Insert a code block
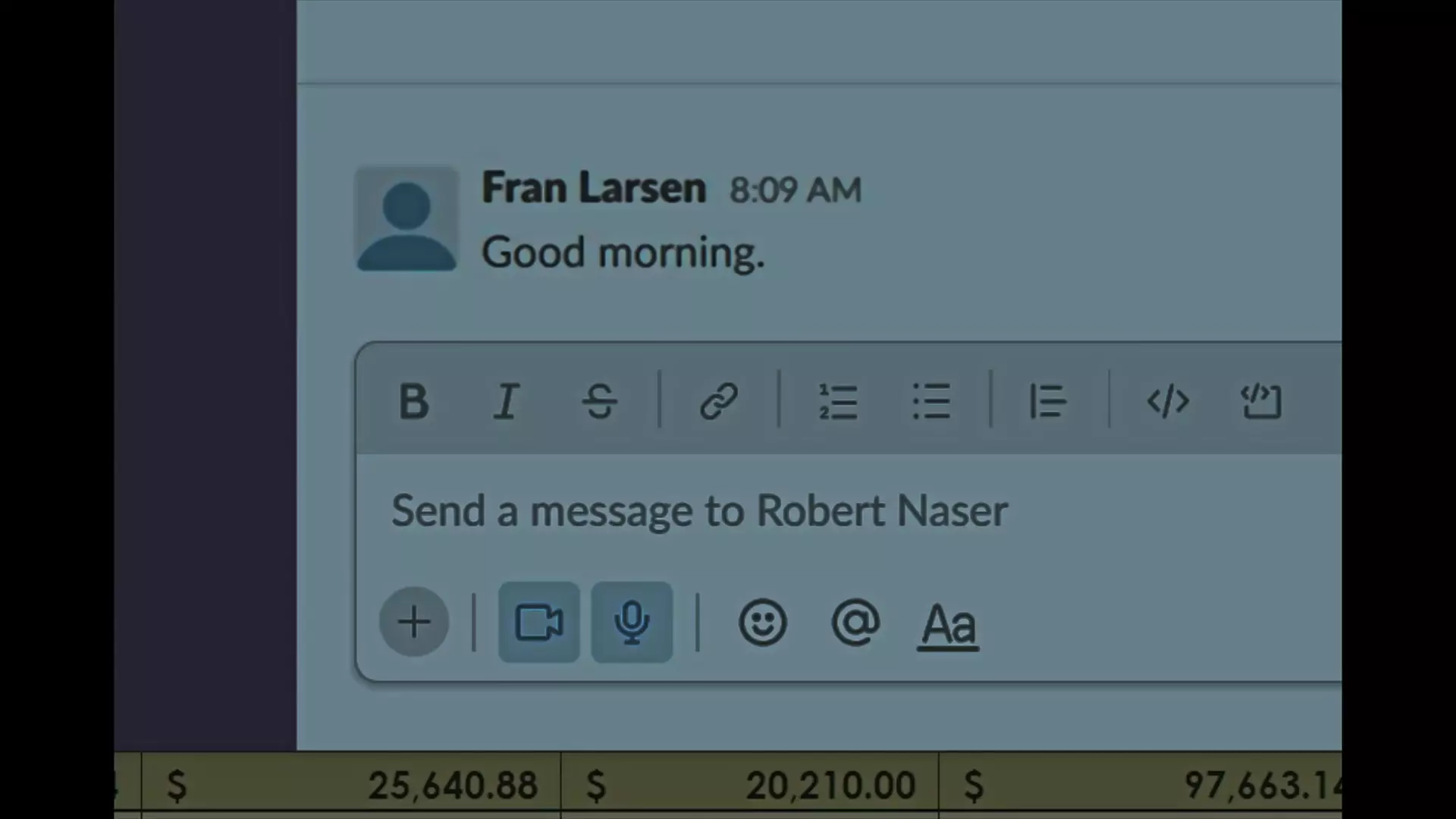Image resolution: width=1456 pixels, height=819 pixels. (1260, 400)
